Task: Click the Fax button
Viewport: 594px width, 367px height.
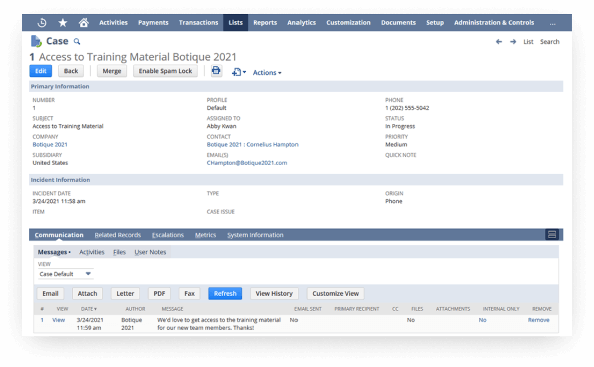Action: click(189, 294)
